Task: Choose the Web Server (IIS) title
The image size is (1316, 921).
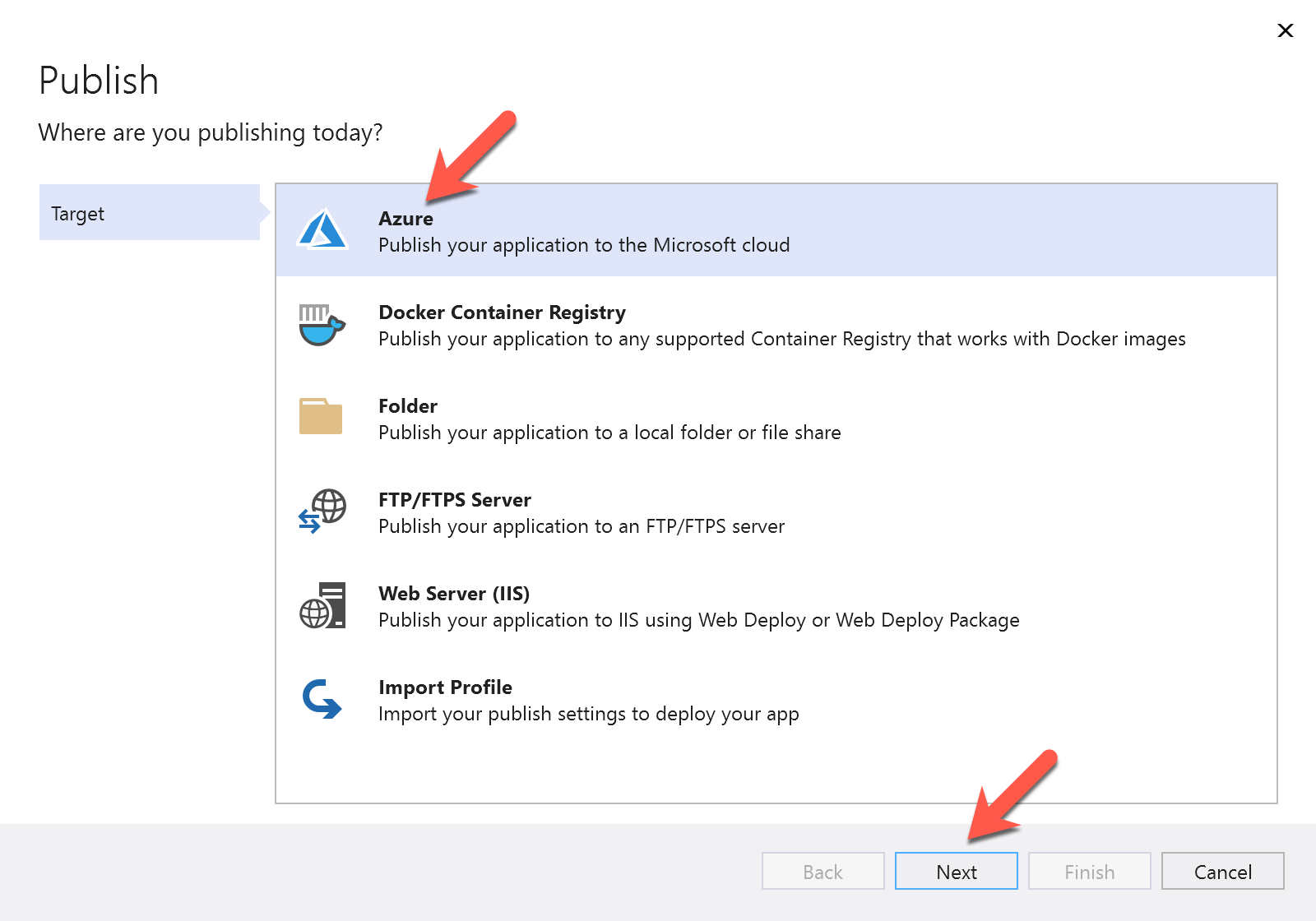Action: coord(454,594)
